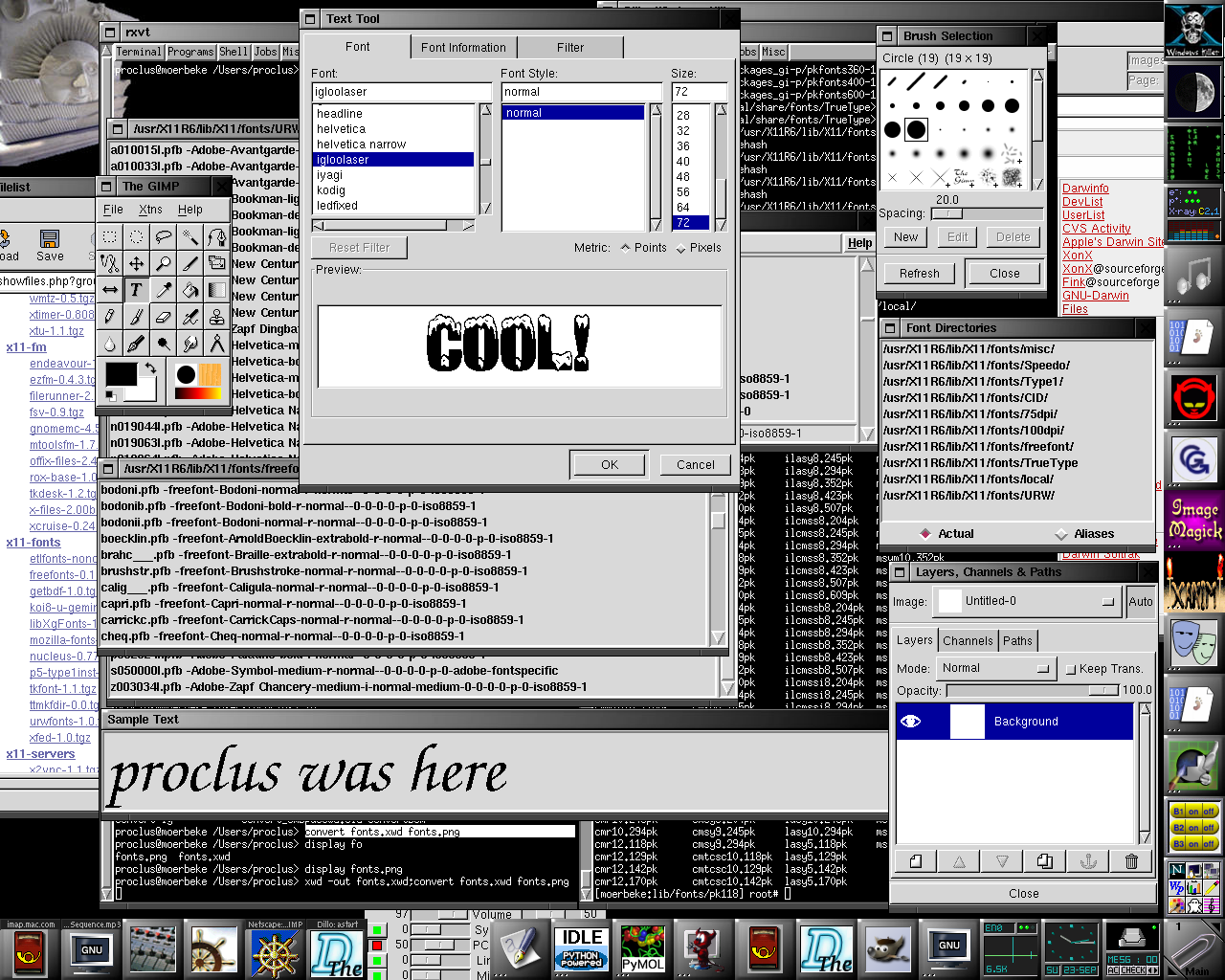Open the Paths tab
This screenshot has width=1225, height=980.
[1017, 641]
